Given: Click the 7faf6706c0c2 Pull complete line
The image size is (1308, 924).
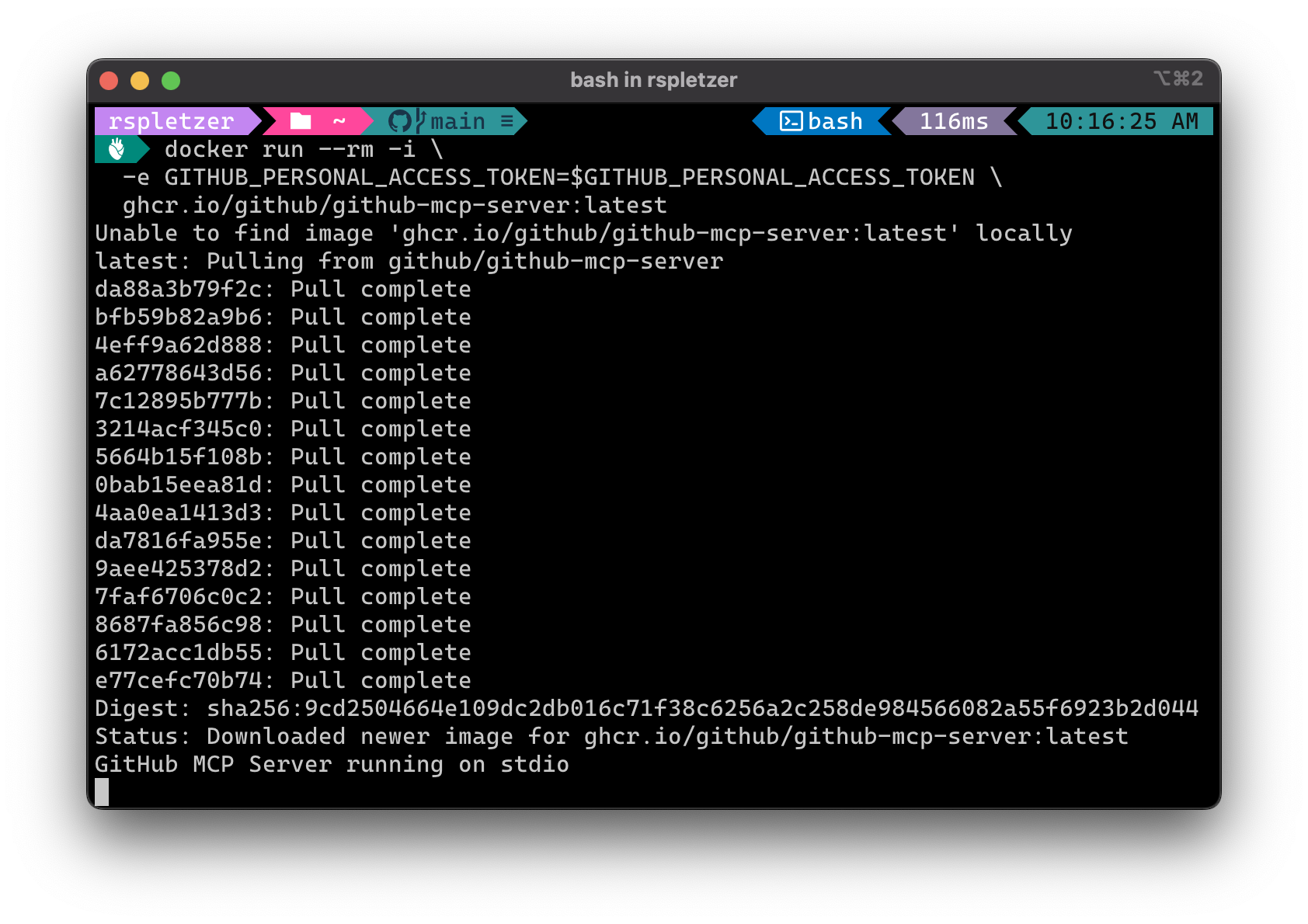Looking at the screenshot, I should tap(283, 596).
